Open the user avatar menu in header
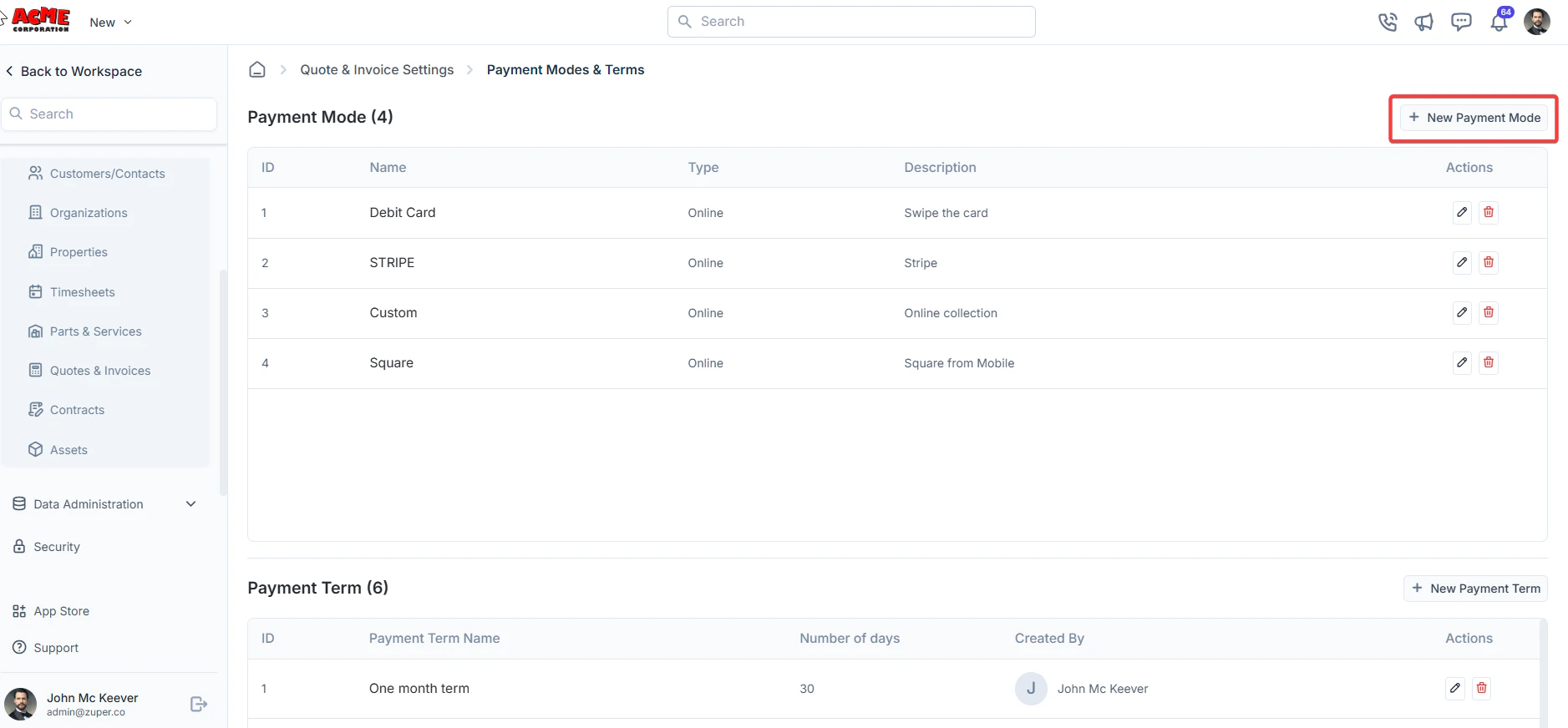1568x728 pixels. [x=1537, y=22]
